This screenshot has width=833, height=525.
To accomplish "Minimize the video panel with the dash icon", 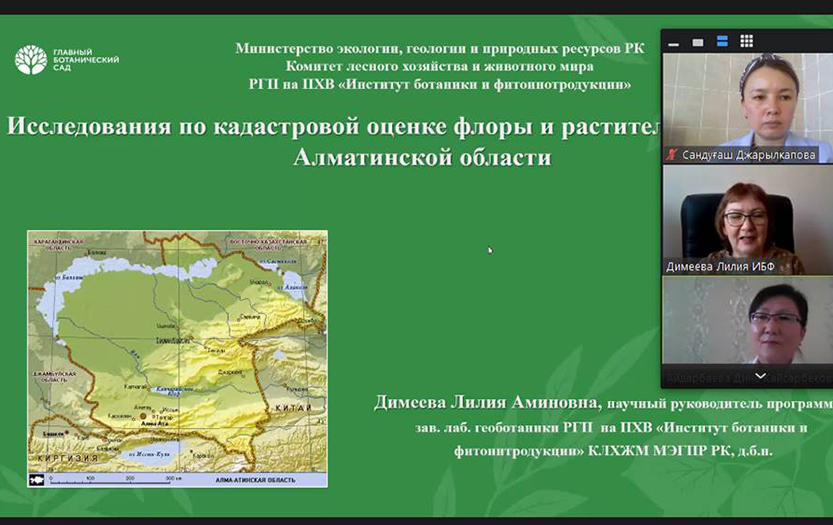I will click(x=674, y=42).
